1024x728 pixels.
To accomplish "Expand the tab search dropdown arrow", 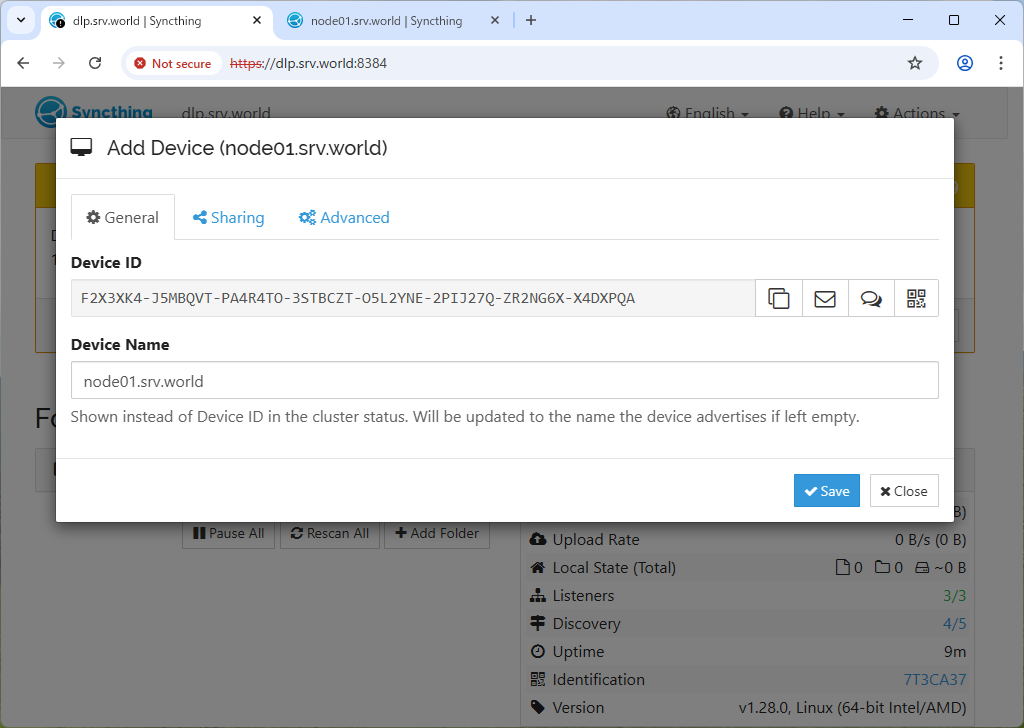I will (20, 20).
